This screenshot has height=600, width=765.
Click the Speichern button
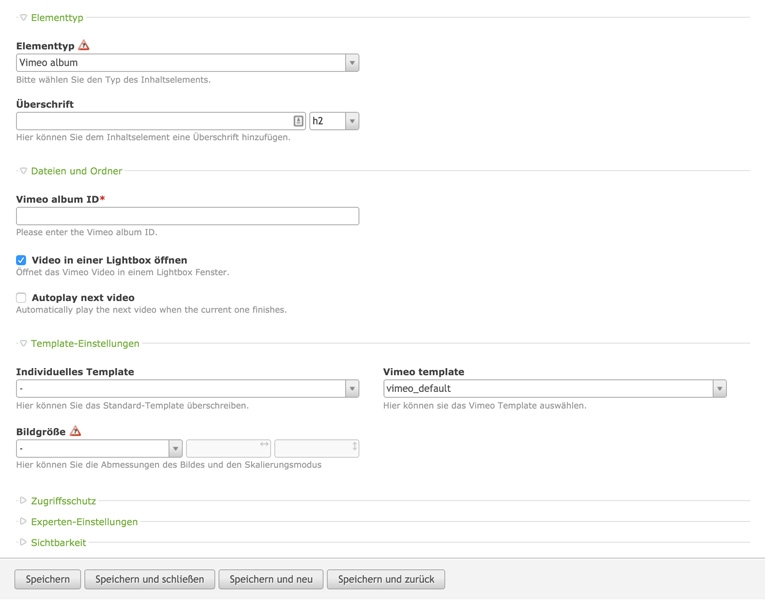pos(48,579)
